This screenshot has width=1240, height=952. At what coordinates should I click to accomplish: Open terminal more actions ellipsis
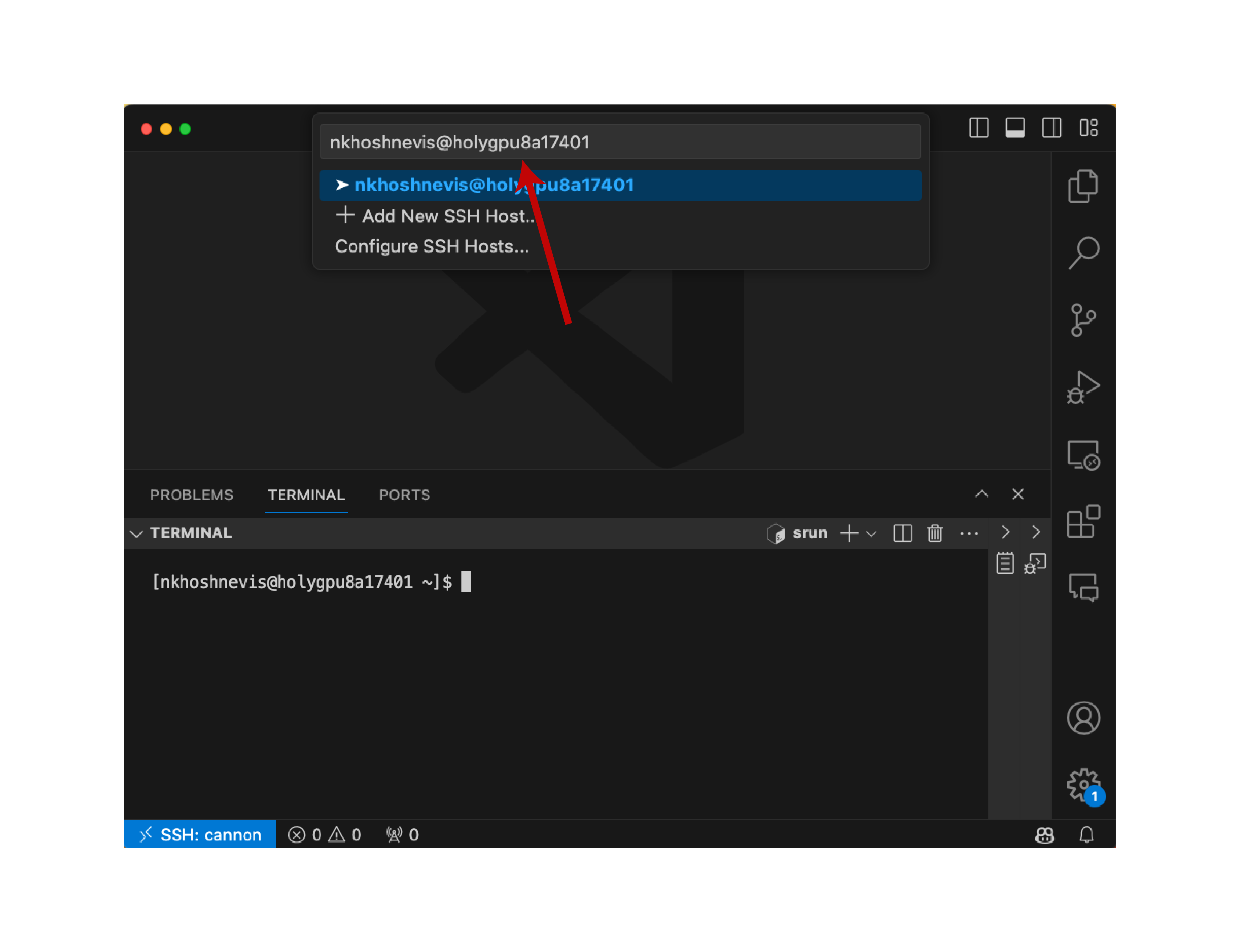pyautogui.click(x=969, y=533)
